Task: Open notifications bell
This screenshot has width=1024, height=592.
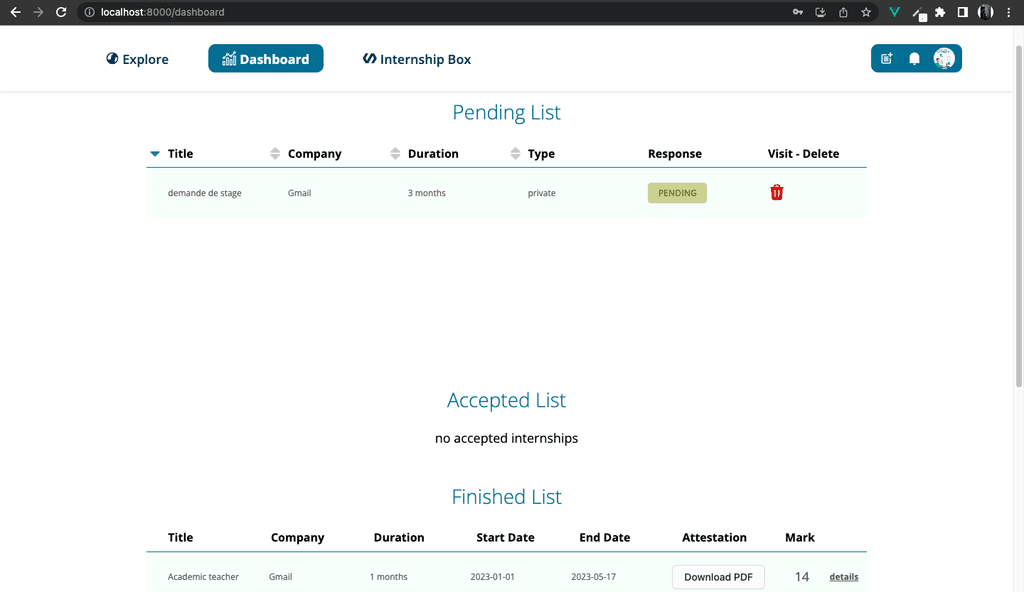Action: tap(914, 59)
